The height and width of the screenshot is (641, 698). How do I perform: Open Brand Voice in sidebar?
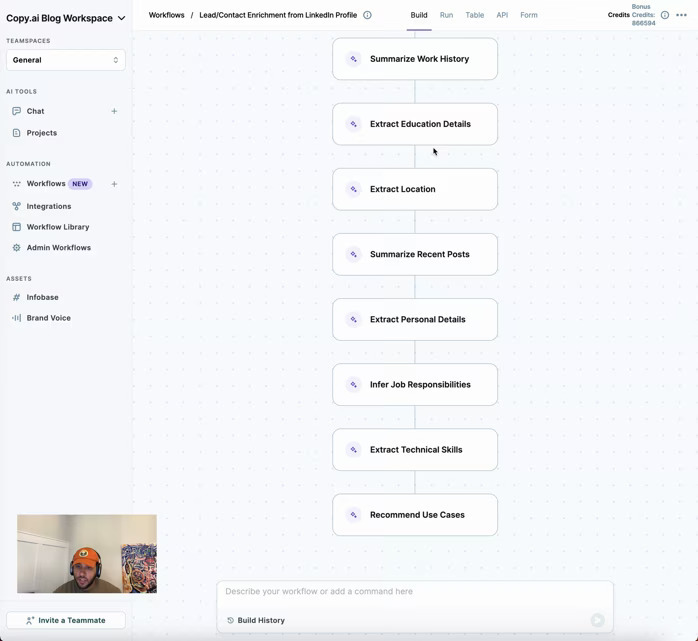coord(48,318)
